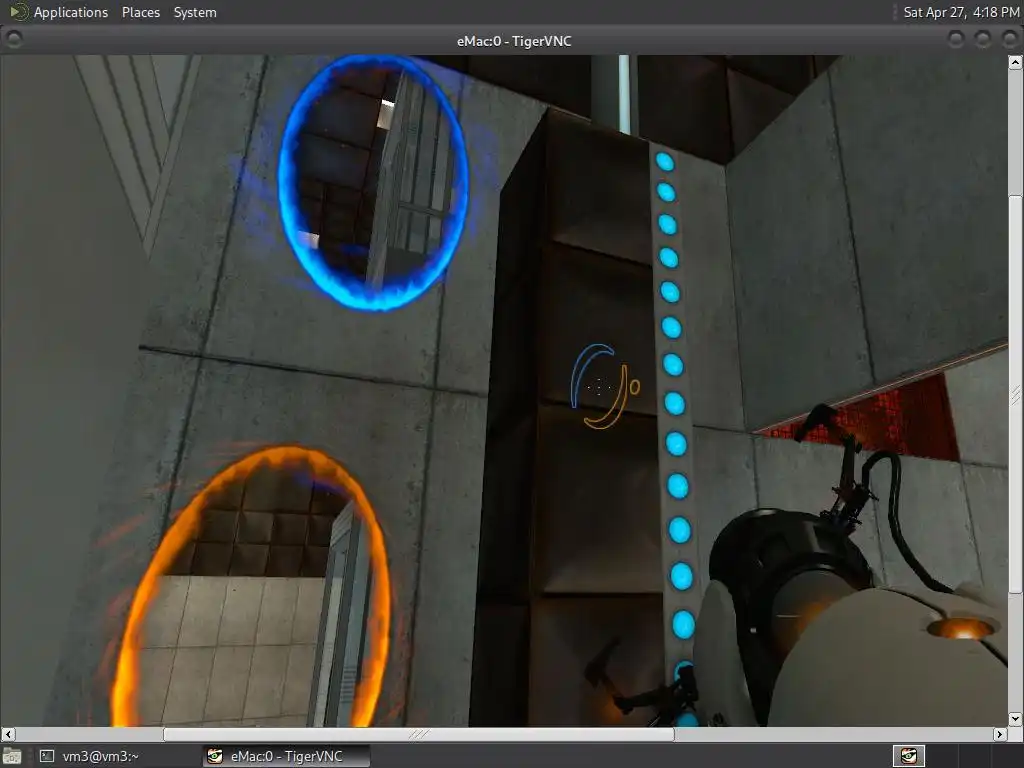Click the orange portal on the wall
This screenshot has height=768, width=1024.
[x=251, y=587]
